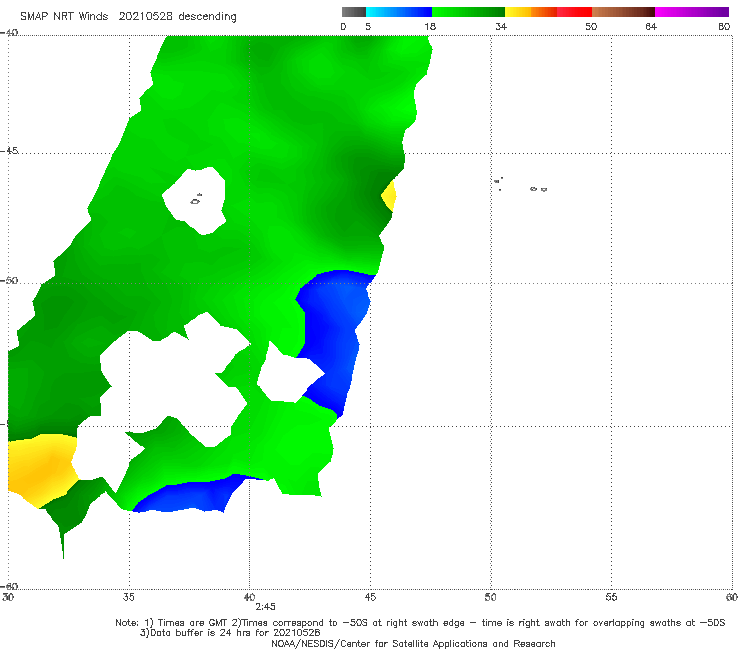740x650 pixels.
Task: Click the gray segment of the wind color bar
Action: point(353,12)
